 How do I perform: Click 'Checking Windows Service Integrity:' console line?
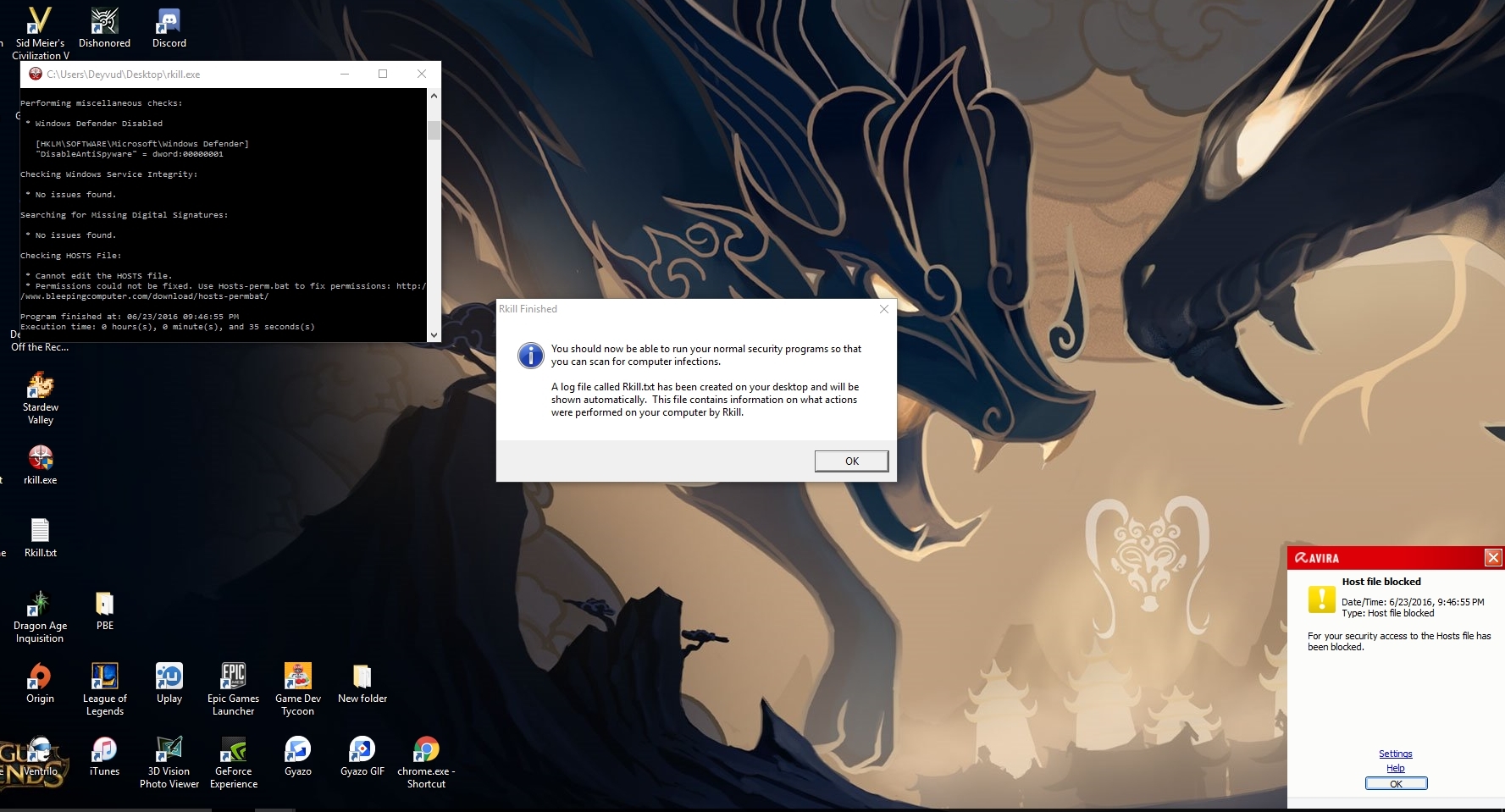[109, 174]
